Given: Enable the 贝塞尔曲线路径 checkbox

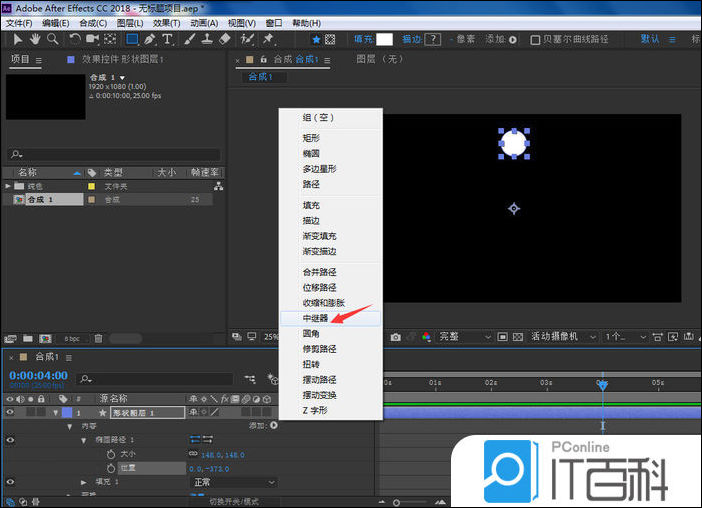Looking at the screenshot, I should click(x=536, y=40).
